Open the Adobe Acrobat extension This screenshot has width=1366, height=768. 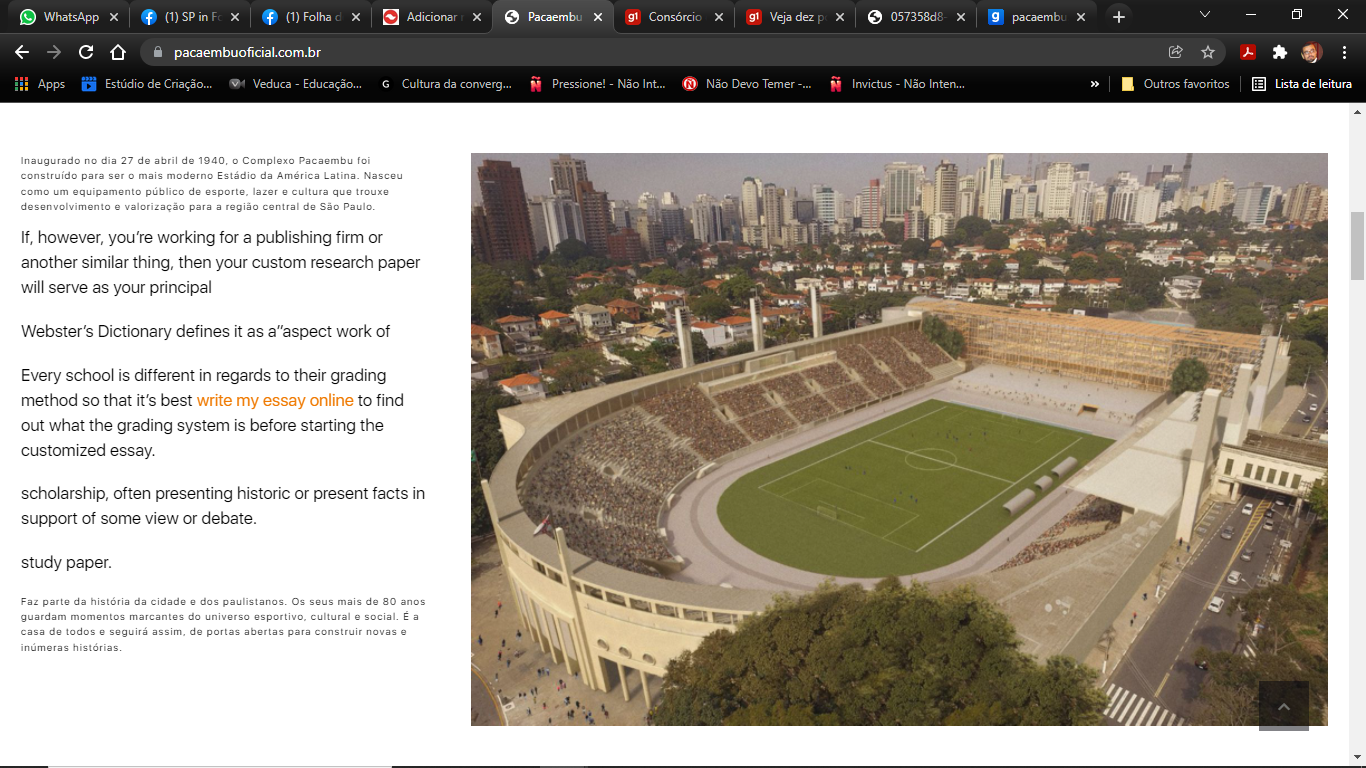(1248, 52)
